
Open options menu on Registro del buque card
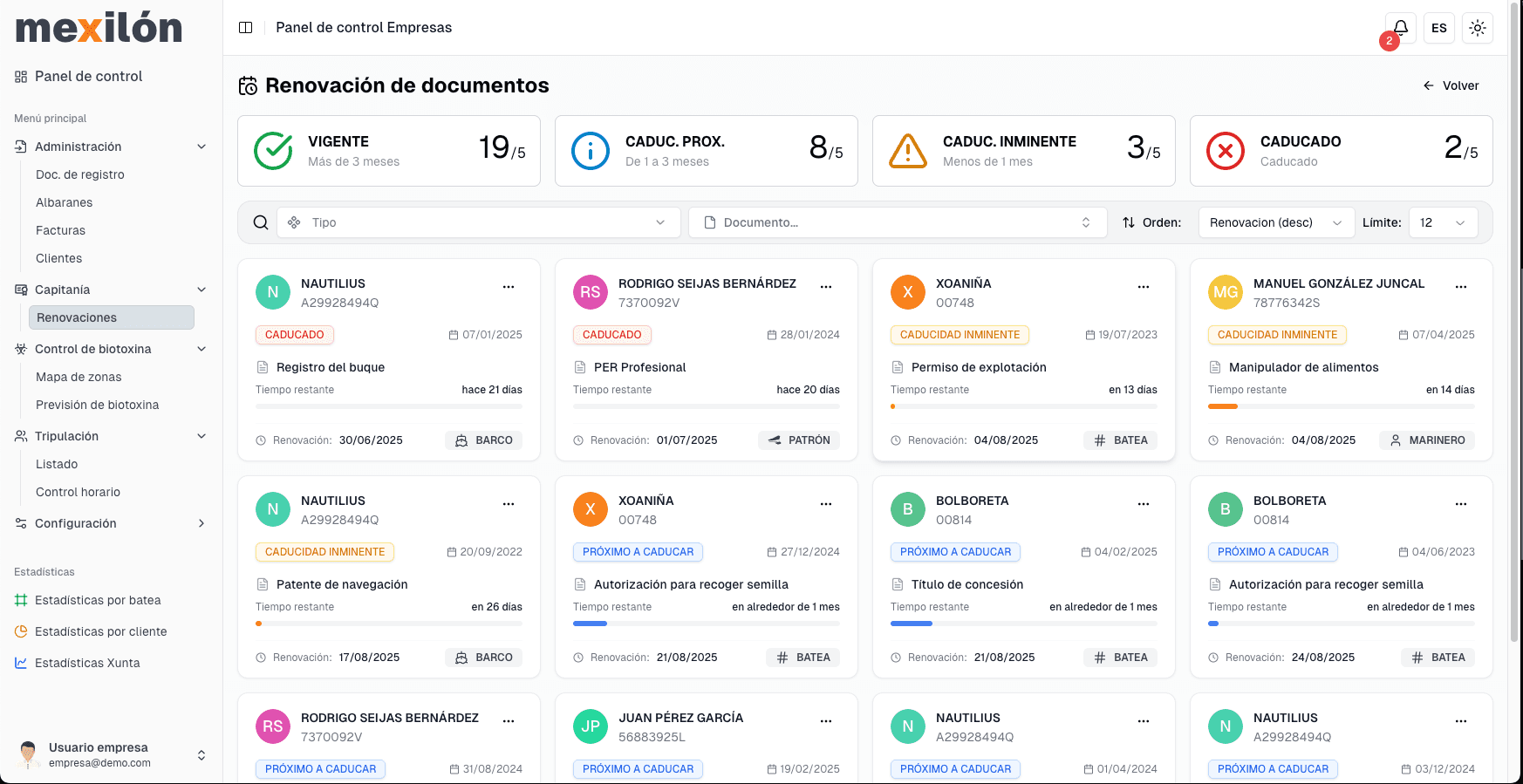click(509, 286)
